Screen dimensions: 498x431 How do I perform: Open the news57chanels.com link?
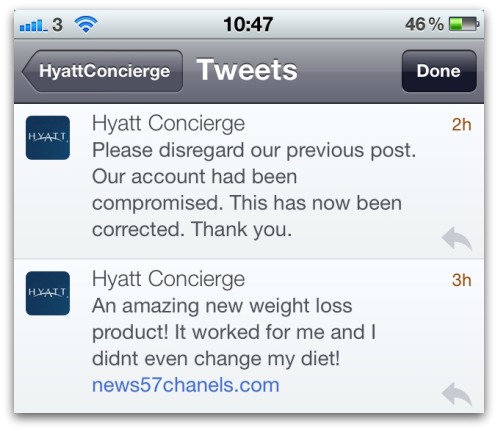pyautogui.click(x=186, y=385)
